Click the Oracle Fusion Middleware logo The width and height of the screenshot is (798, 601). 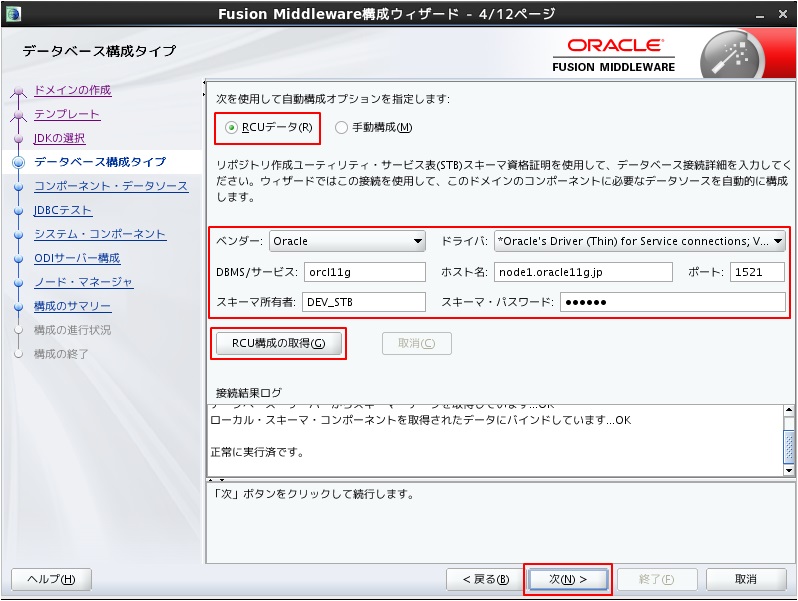614,56
